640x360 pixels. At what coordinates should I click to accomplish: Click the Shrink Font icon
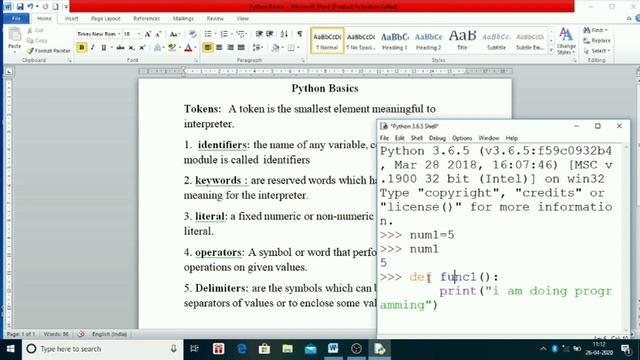pyautogui.click(x=158, y=34)
